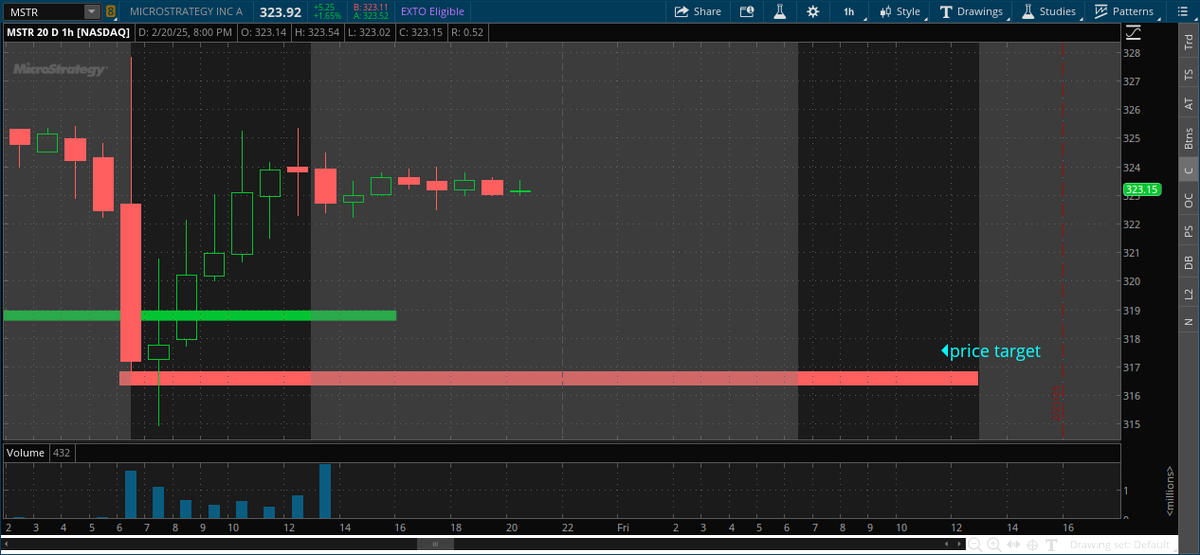
Task: Open the L2 sidebar tab
Action: pyautogui.click(x=1189, y=293)
